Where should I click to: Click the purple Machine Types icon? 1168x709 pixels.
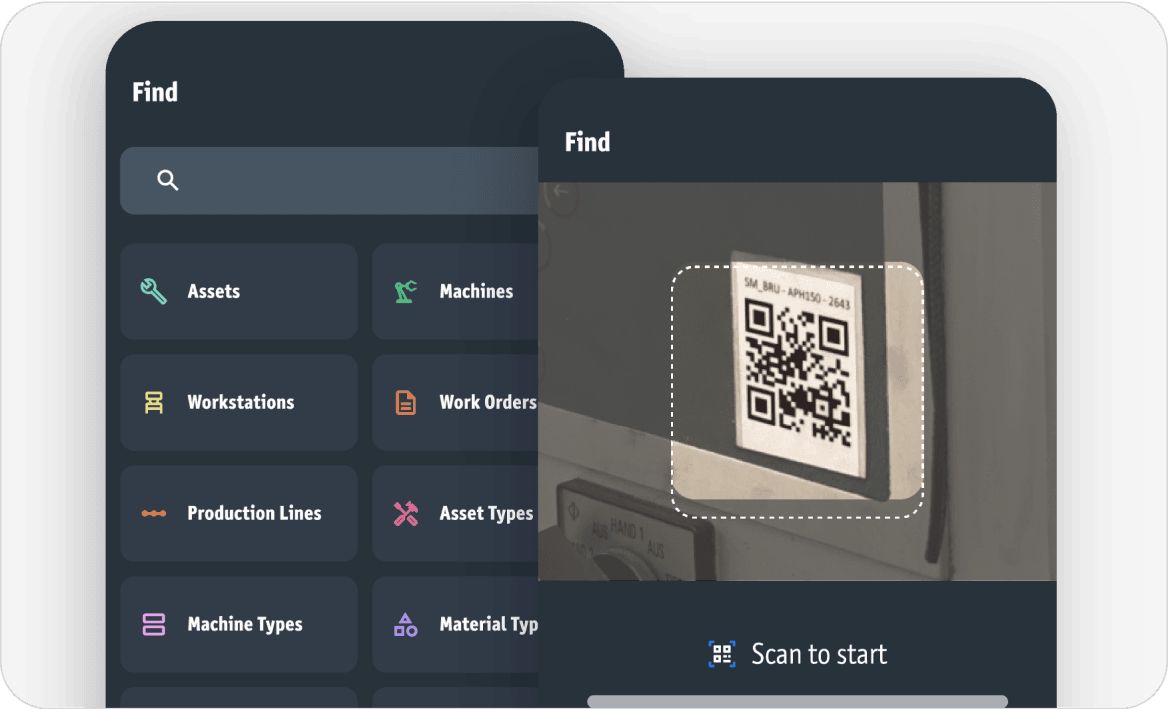pos(153,624)
